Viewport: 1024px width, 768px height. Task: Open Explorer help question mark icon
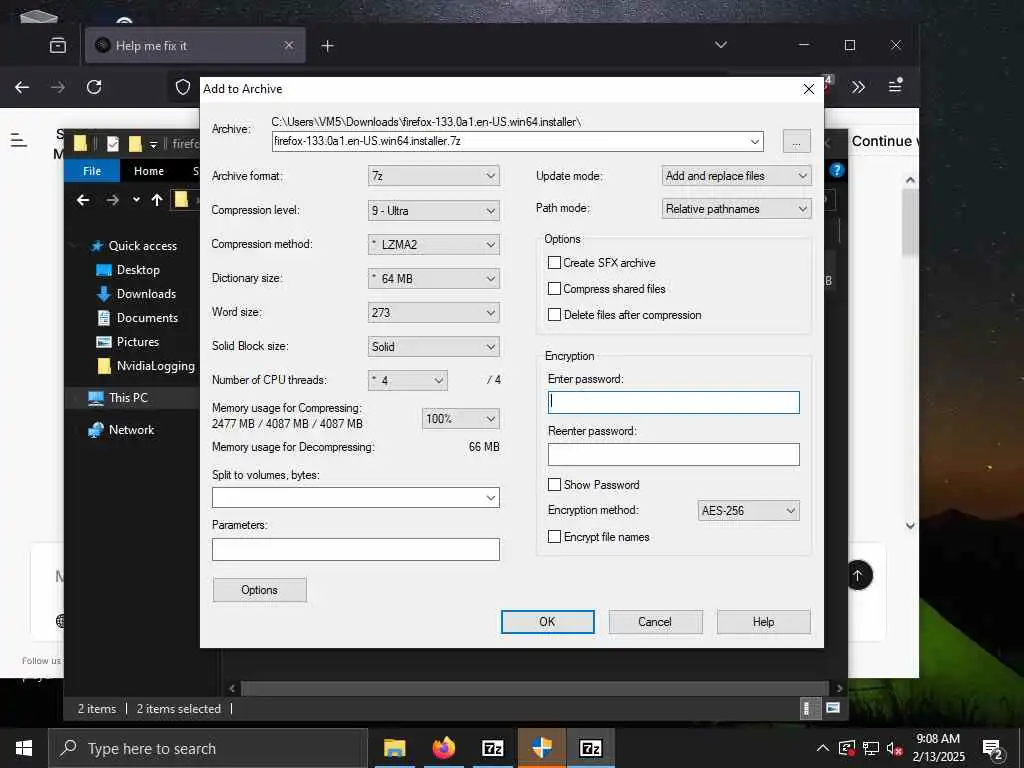[x=837, y=170]
